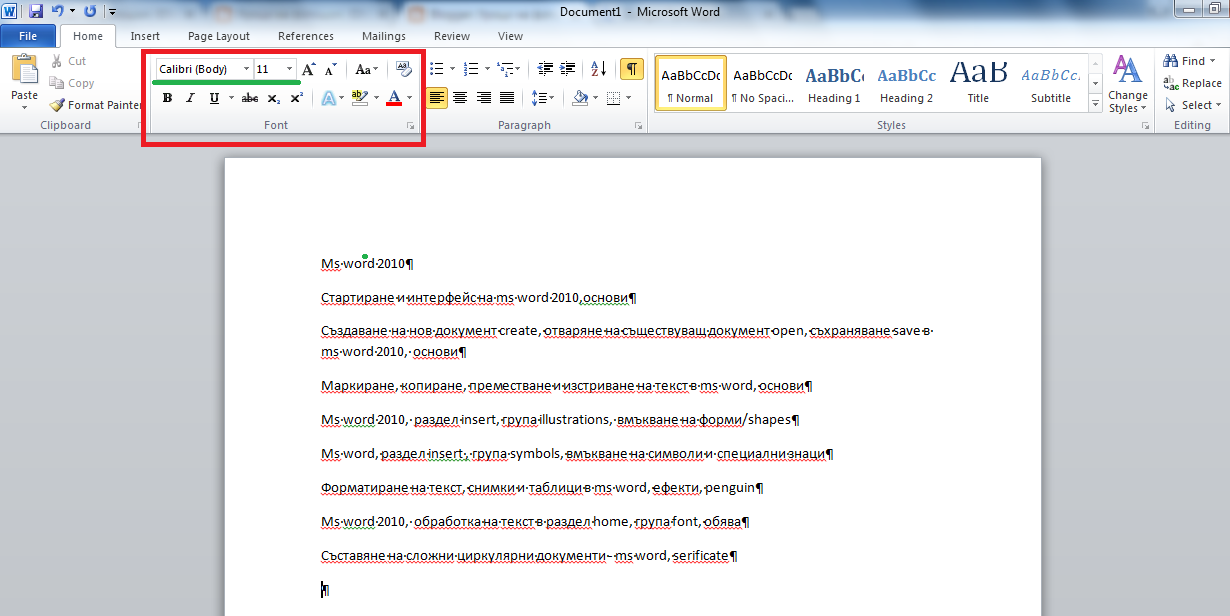Apply superscript formatting

tap(296, 98)
